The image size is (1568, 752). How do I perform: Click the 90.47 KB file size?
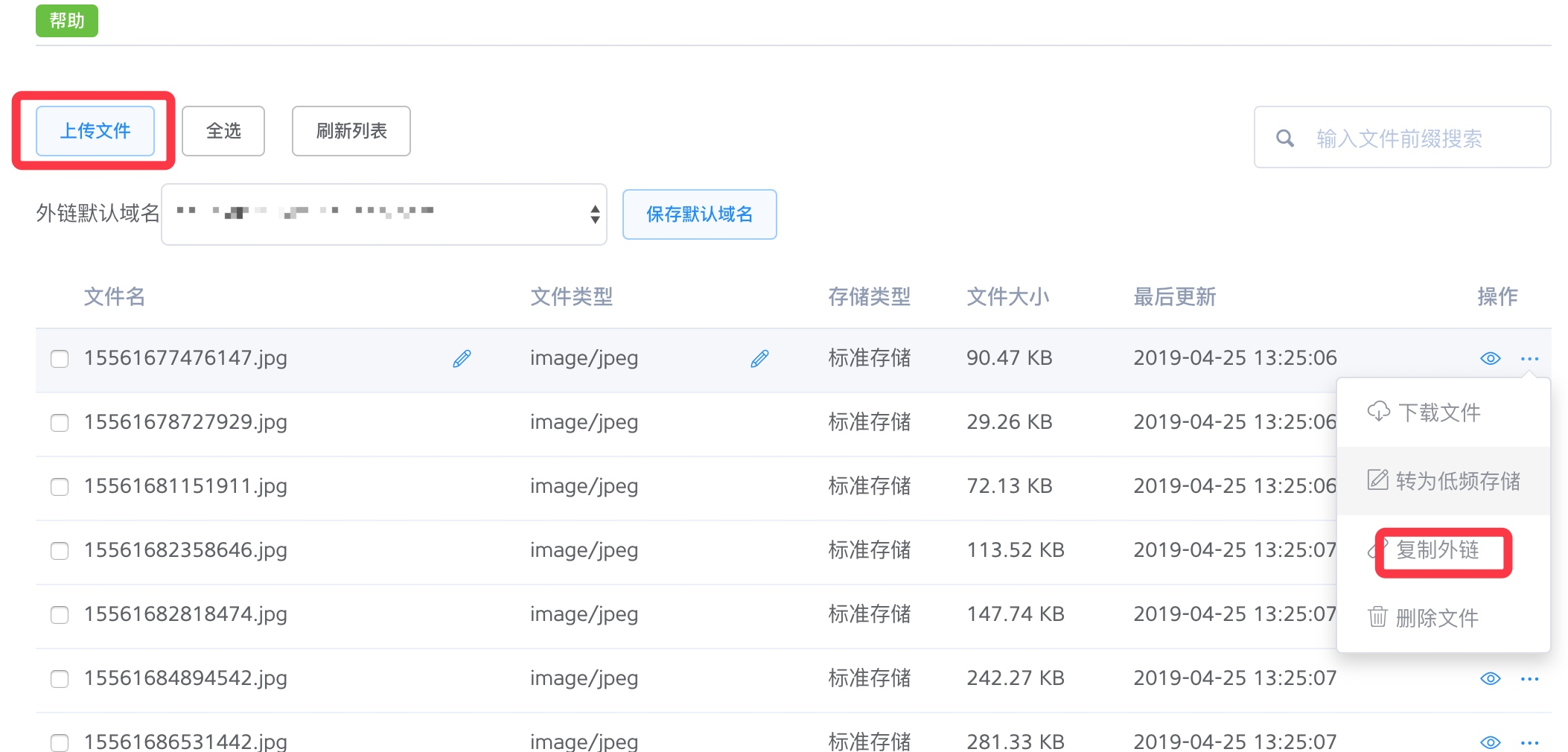pos(1010,359)
